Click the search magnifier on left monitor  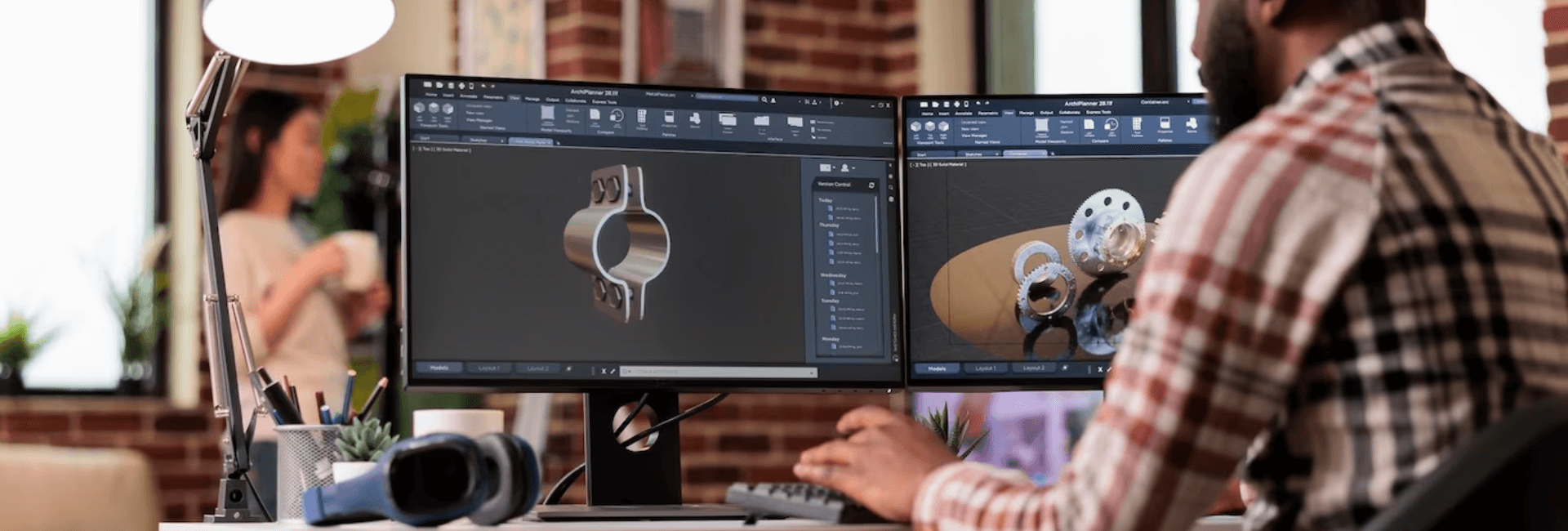[764, 100]
